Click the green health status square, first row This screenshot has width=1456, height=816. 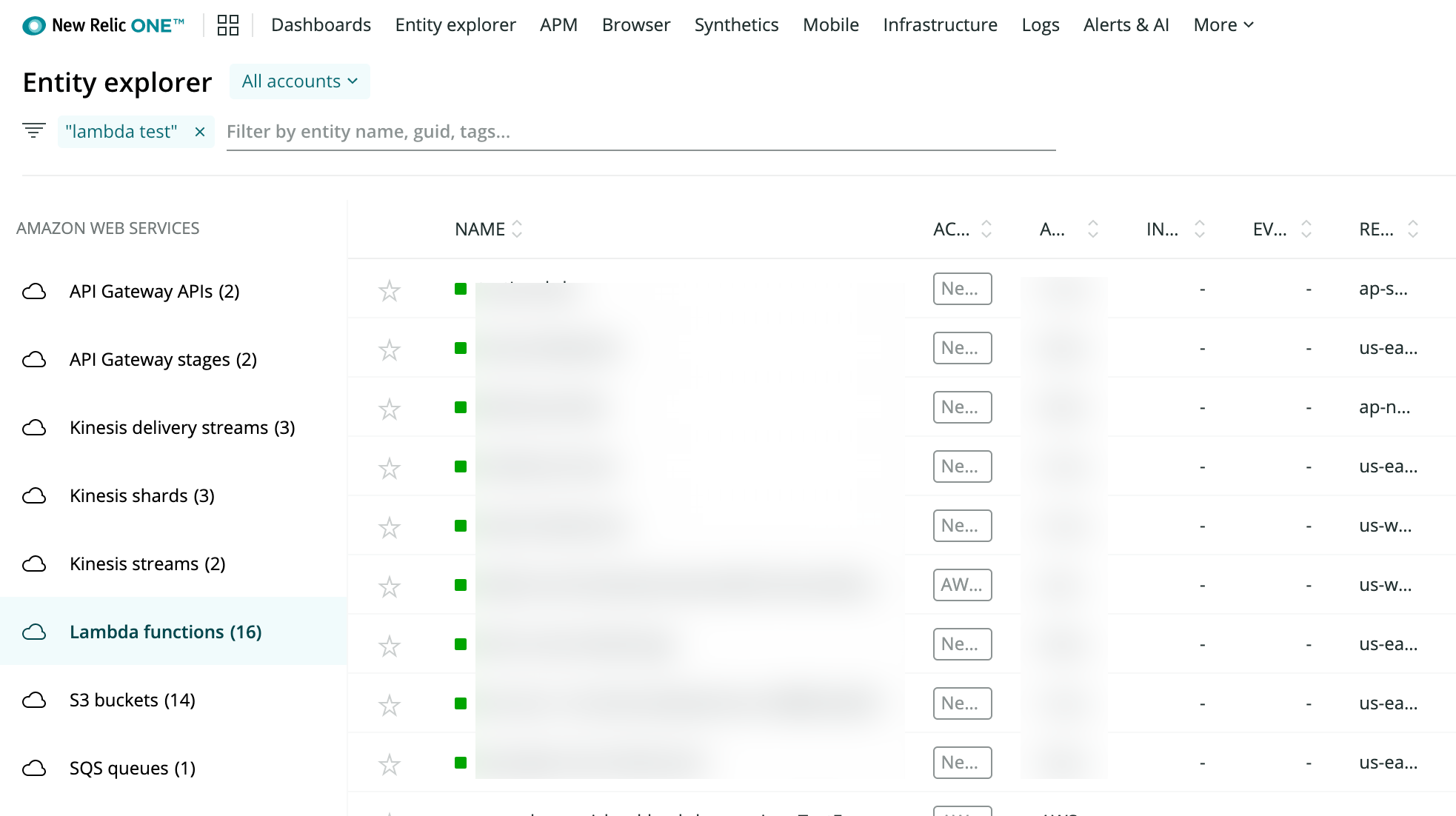coord(461,289)
